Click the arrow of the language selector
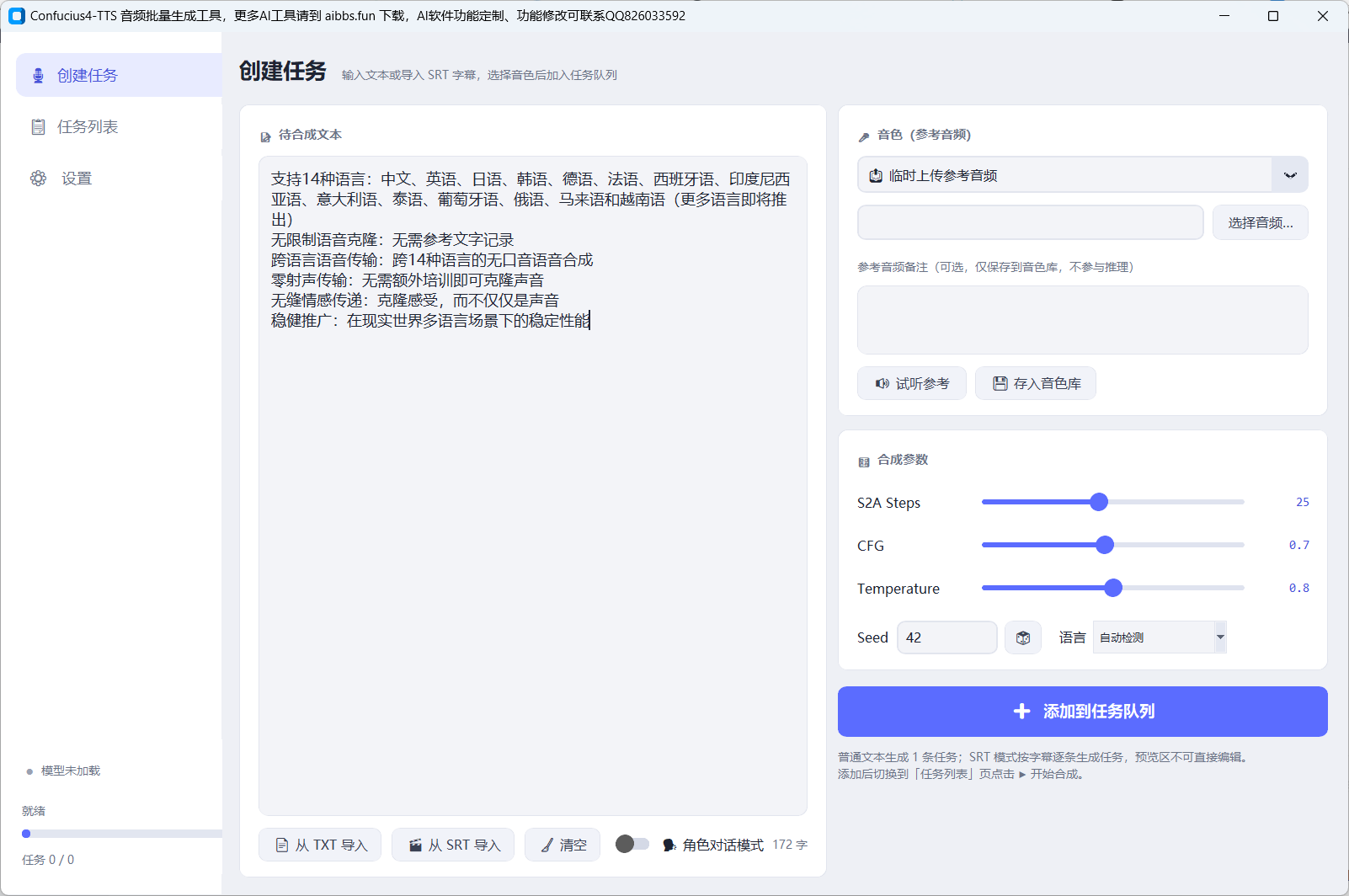The height and width of the screenshot is (896, 1349). click(1220, 637)
